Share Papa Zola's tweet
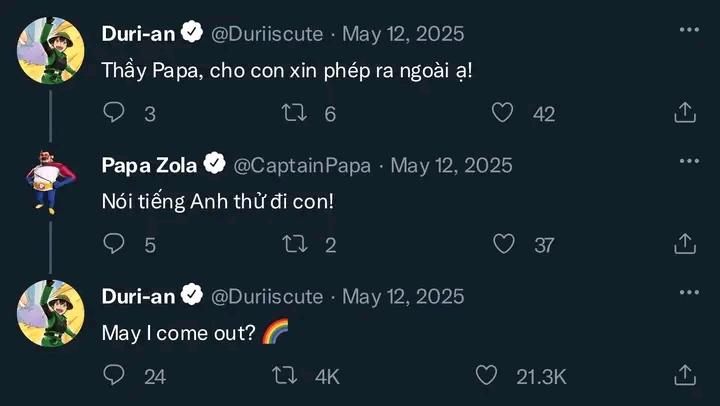 click(685, 244)
